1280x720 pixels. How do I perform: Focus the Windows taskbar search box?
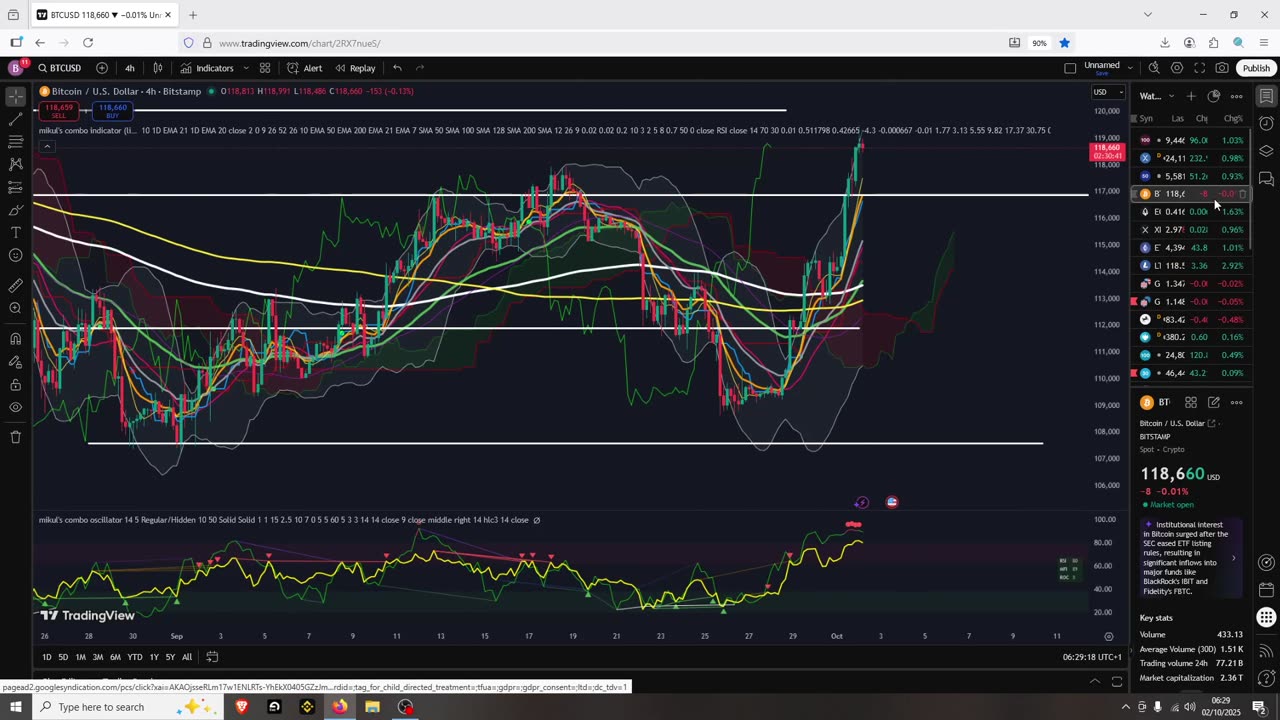tap(130, 707)
